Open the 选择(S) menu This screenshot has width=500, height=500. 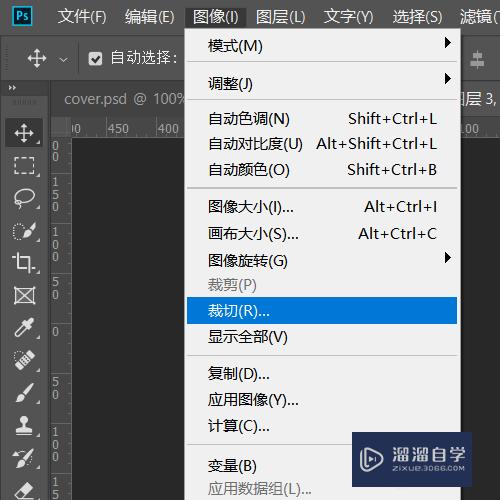tap(417, 17)
